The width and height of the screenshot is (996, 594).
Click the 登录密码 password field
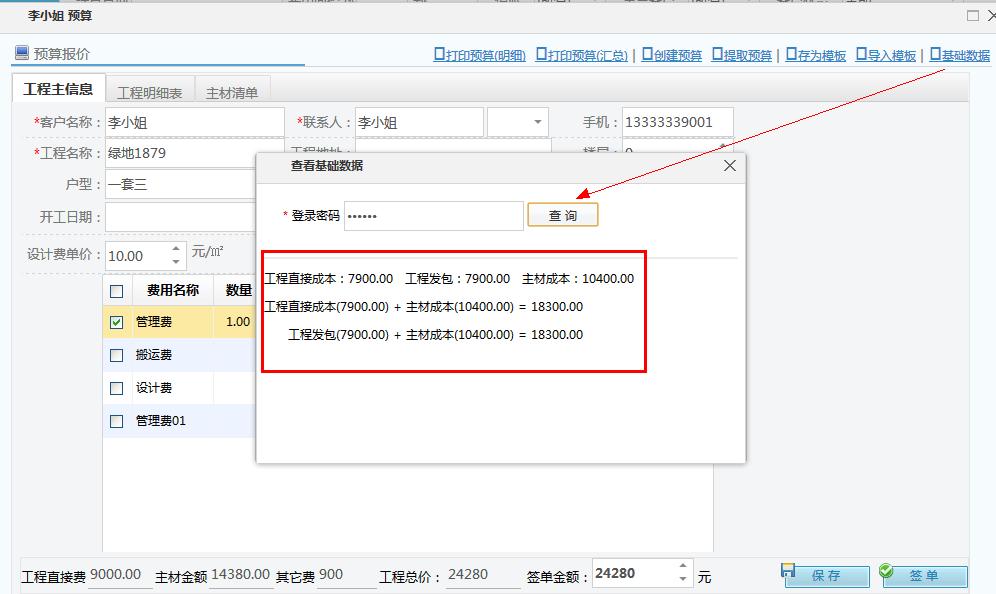[x=432, y=216]
